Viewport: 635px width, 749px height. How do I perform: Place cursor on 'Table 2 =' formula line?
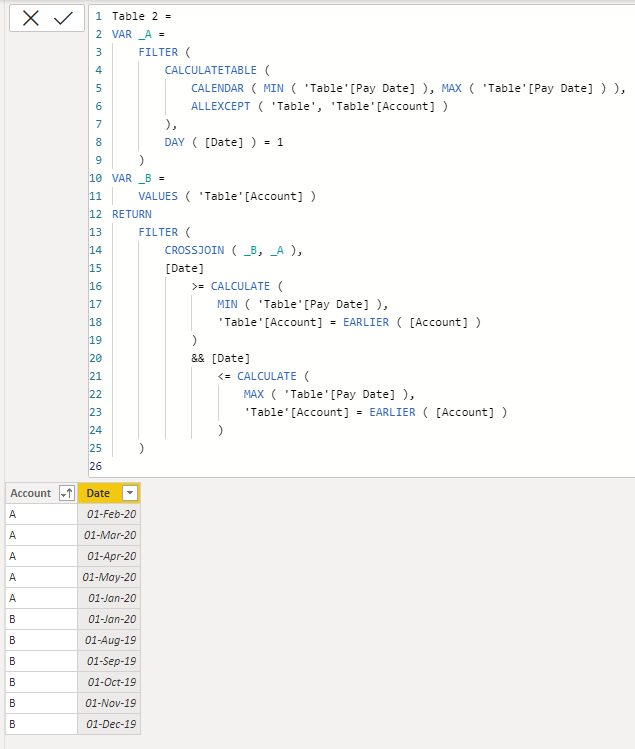tap(141, 16)
